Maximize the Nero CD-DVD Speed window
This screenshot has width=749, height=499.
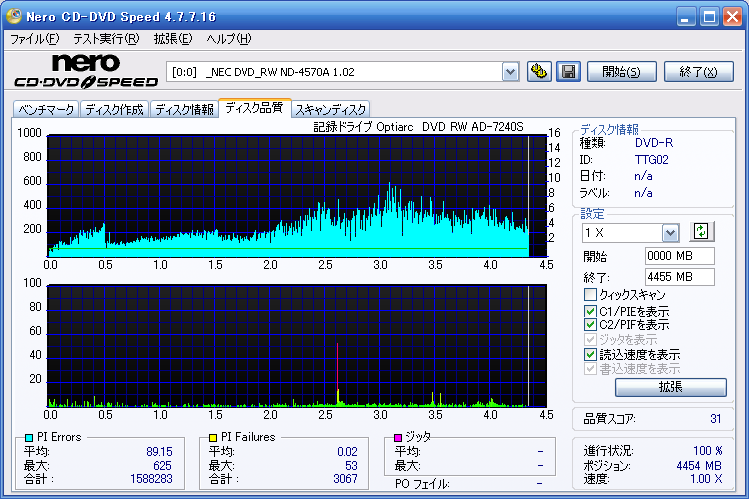click(709, 17)
